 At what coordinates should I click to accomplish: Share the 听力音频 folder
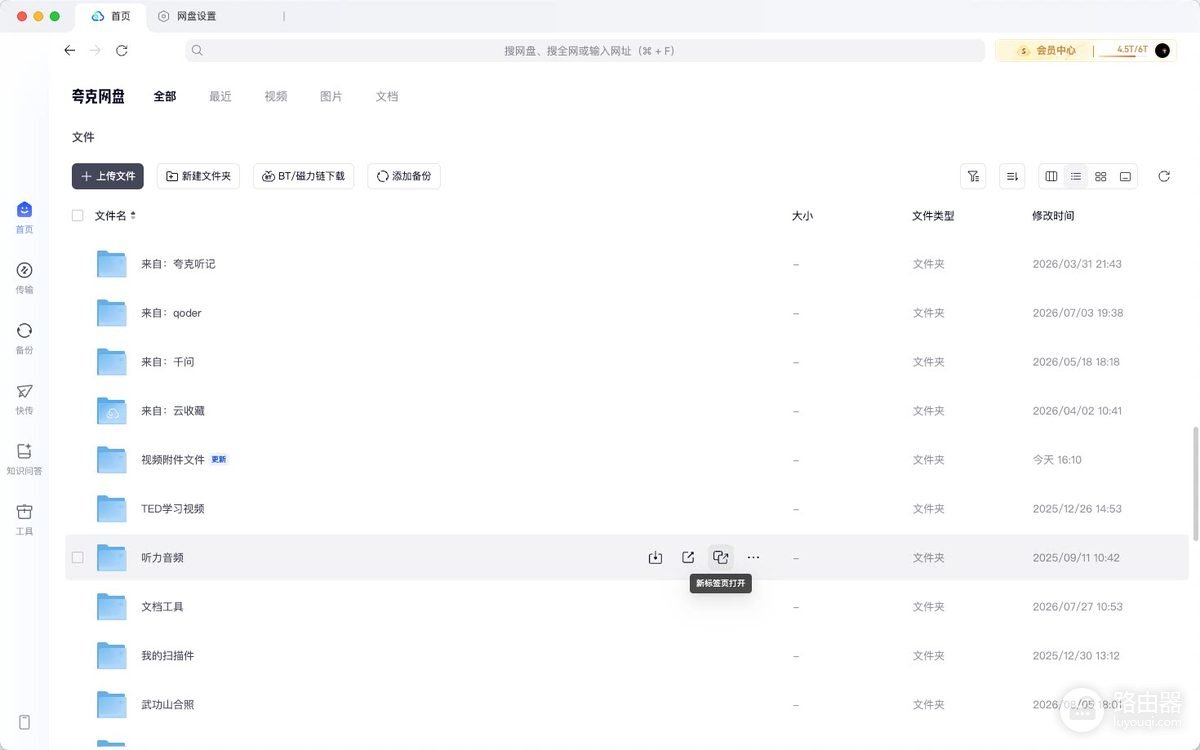tap(688, 557)
